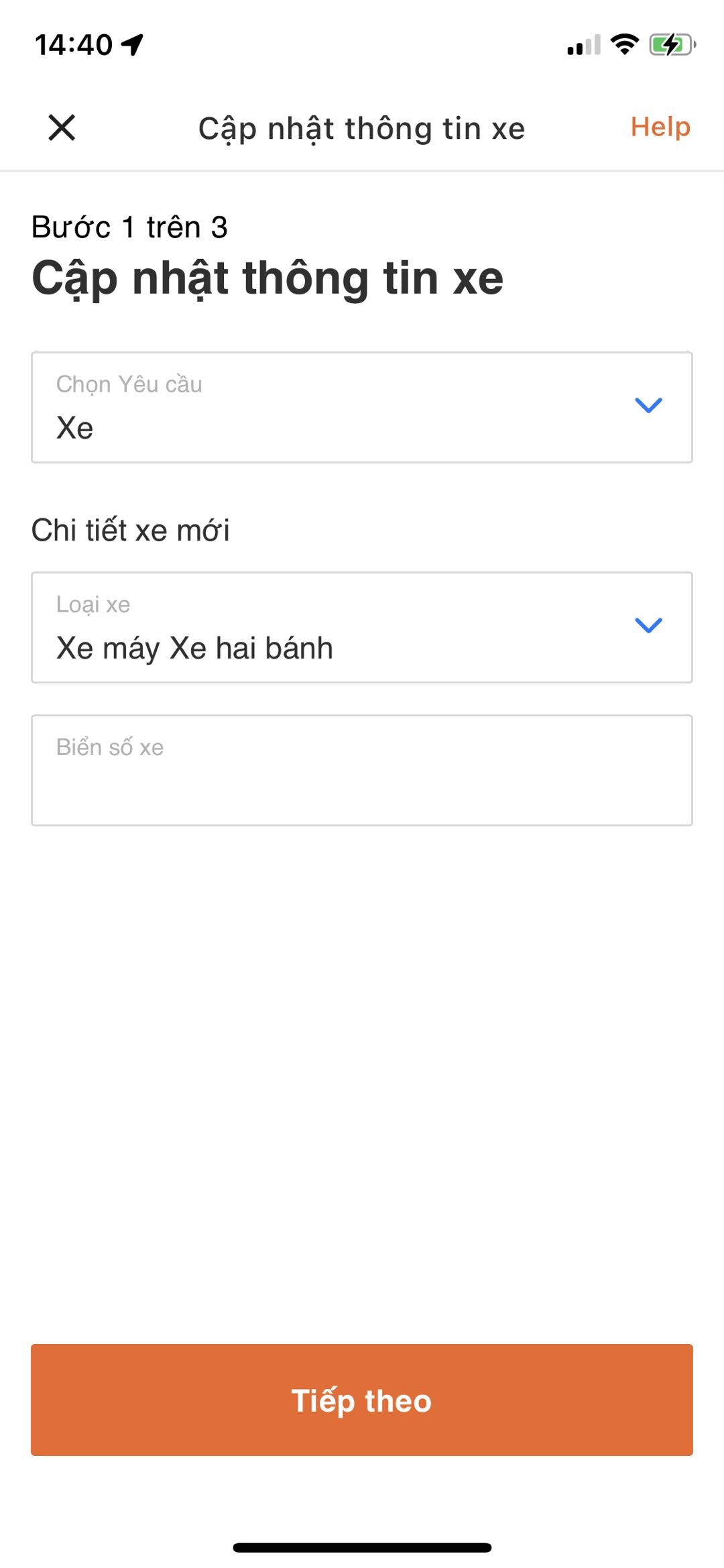This screenshot has width=724, height=1568.
Task: Tap the Chọn Yêu cầu field label
Action: [x=129, y=384]
